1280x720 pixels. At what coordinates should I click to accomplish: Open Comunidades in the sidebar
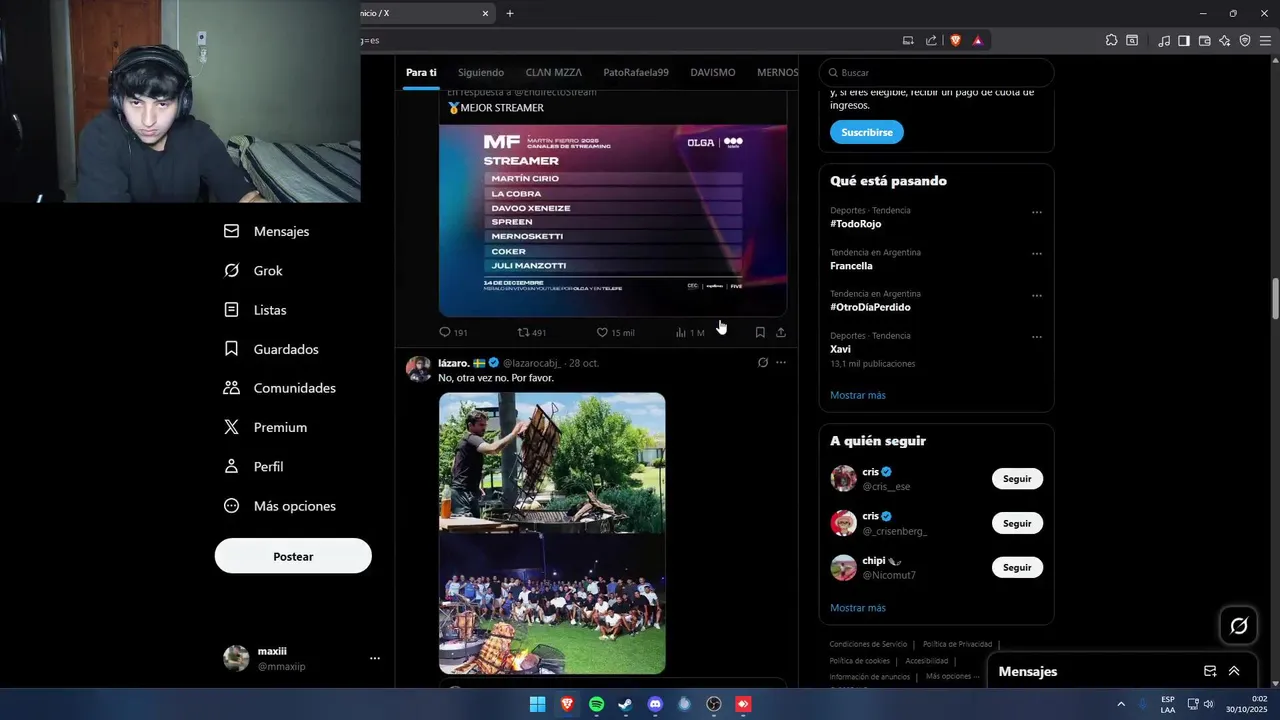click(279, 388)
